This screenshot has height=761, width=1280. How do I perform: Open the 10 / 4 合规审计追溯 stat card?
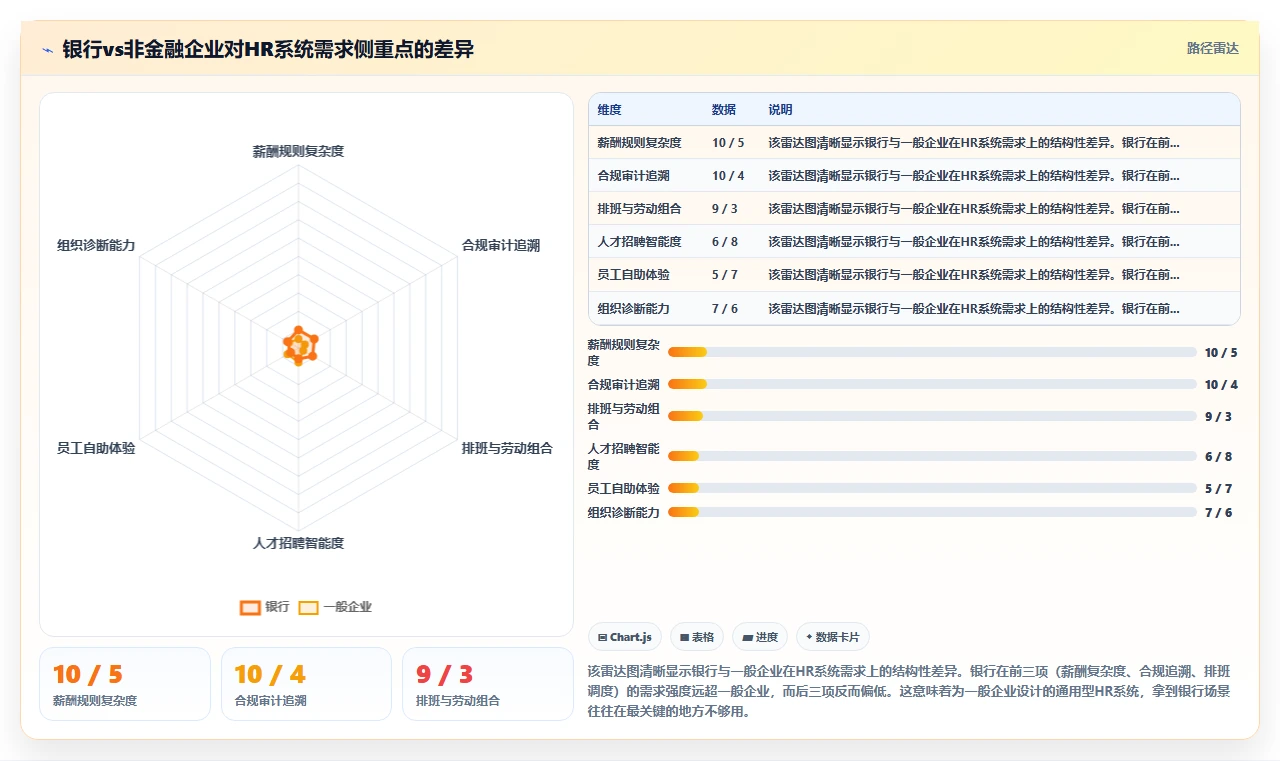point(306,684)
